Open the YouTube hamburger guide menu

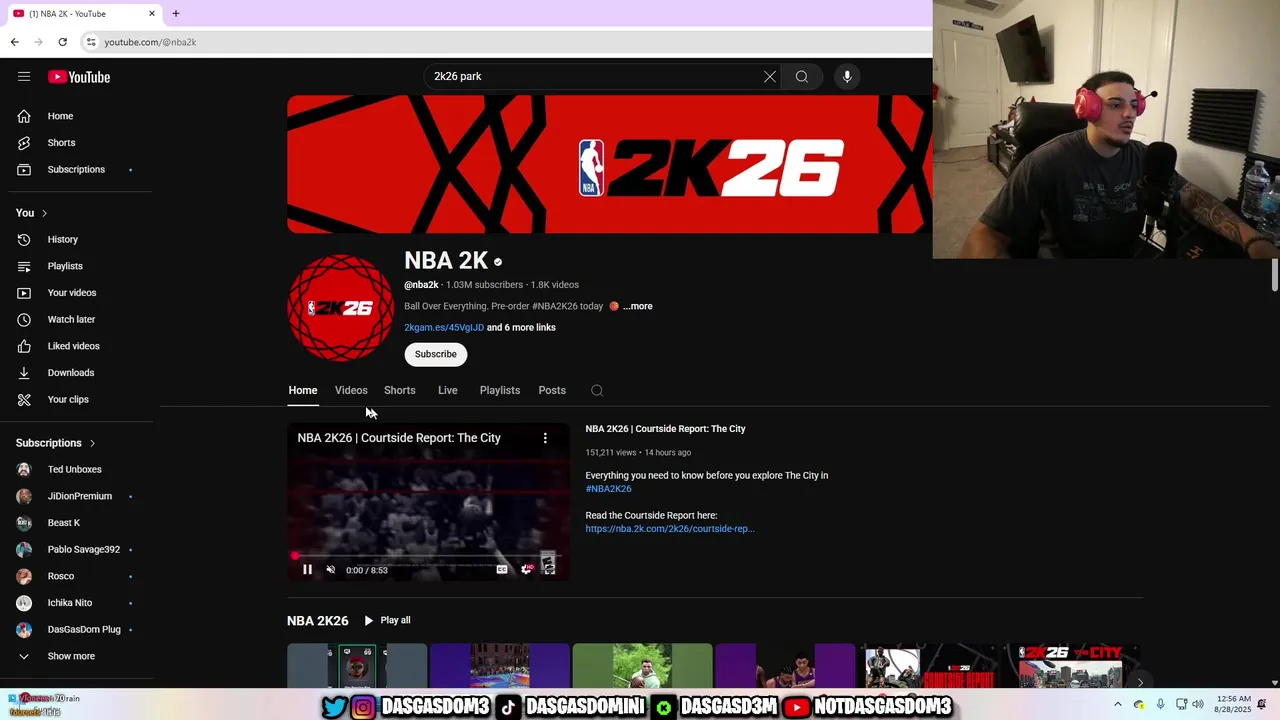(24, 77)
